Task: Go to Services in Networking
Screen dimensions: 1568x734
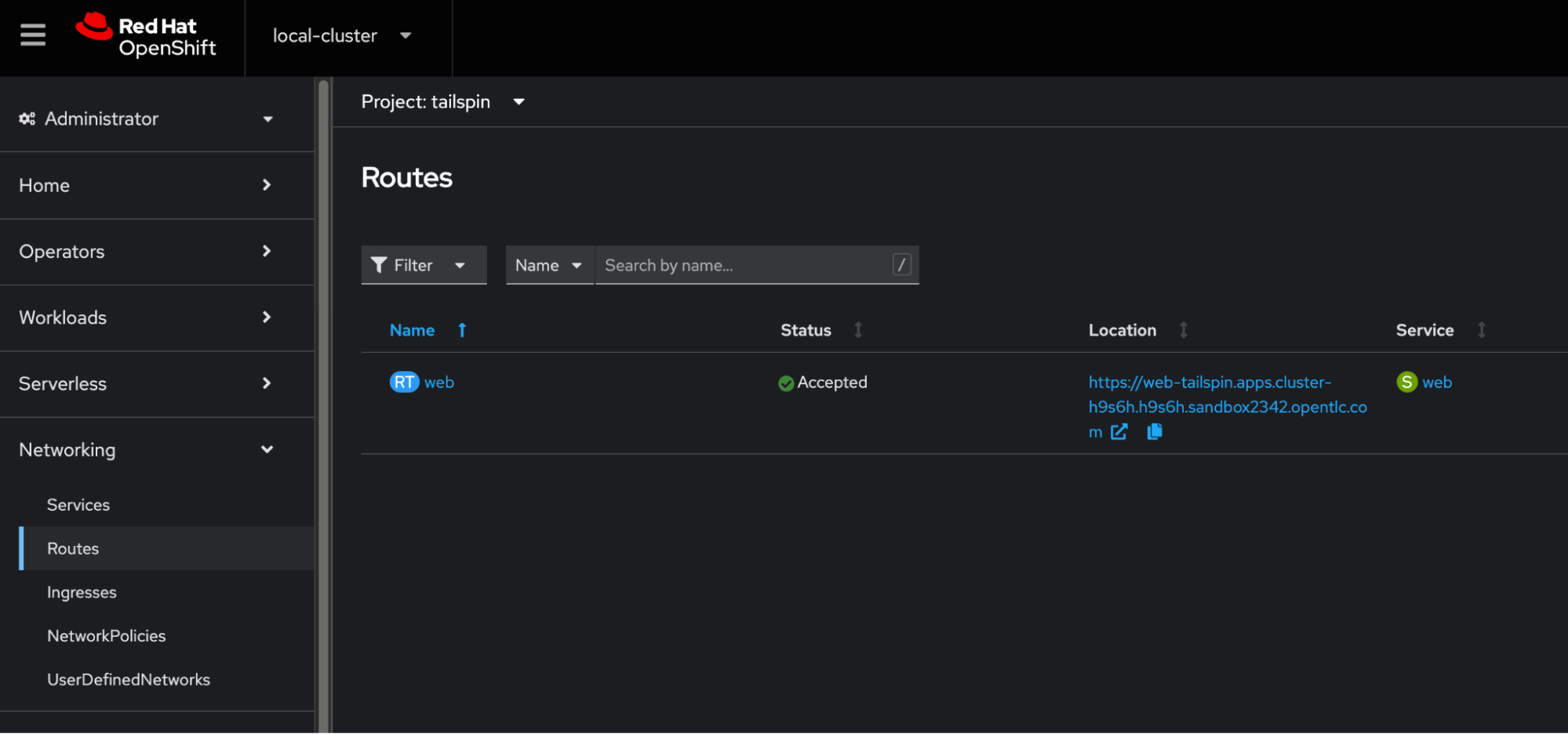Action: point(78,505)
